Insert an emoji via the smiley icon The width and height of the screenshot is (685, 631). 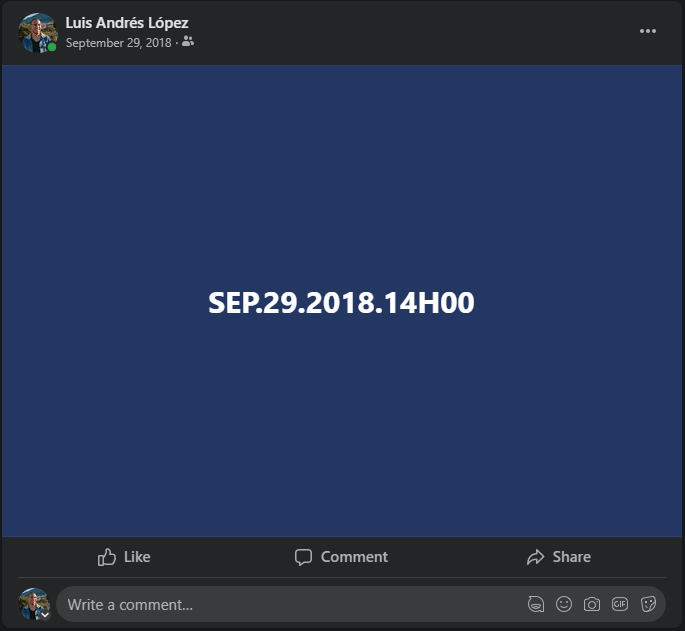coord(564,604)
